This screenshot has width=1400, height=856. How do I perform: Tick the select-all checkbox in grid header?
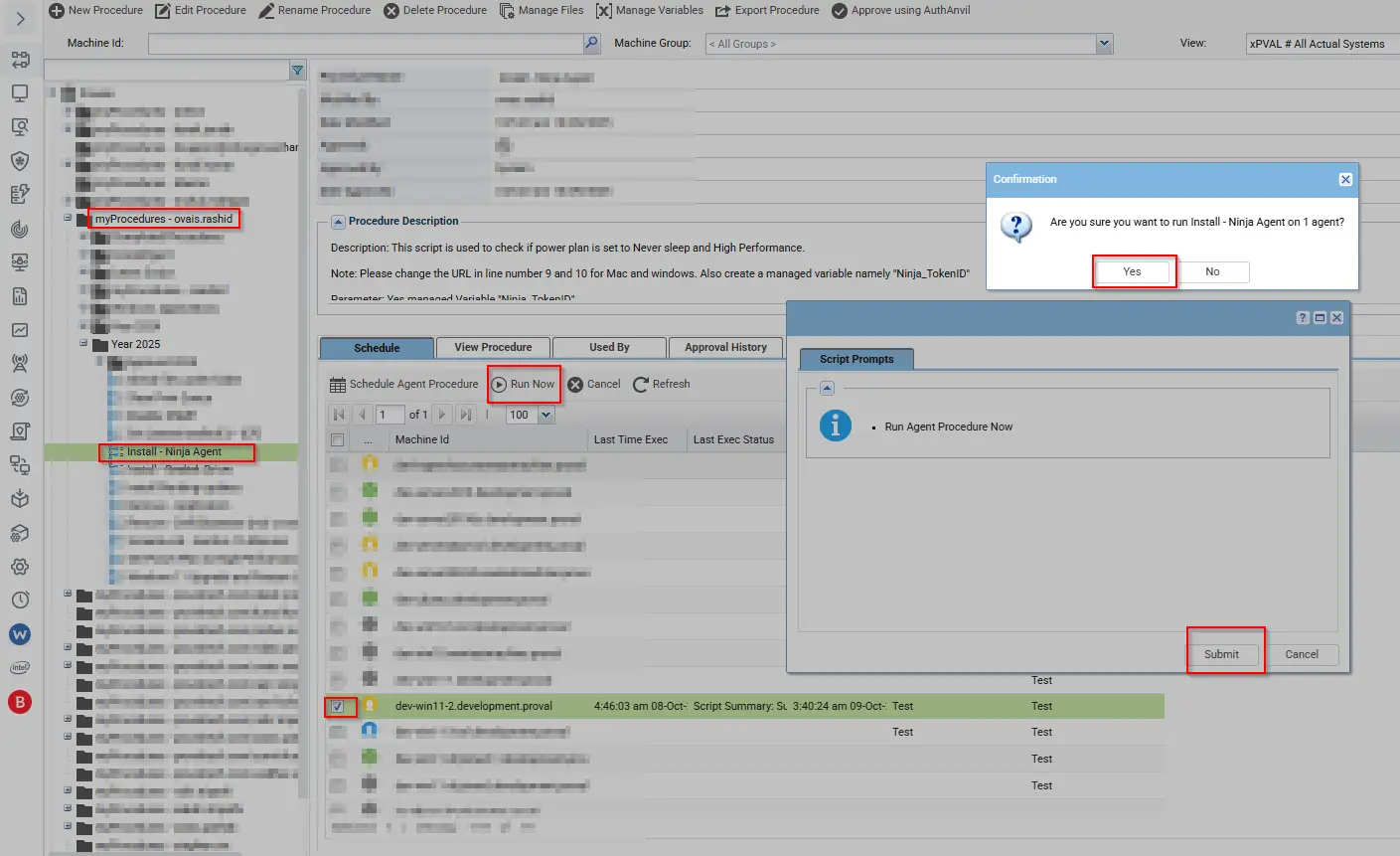338,439
